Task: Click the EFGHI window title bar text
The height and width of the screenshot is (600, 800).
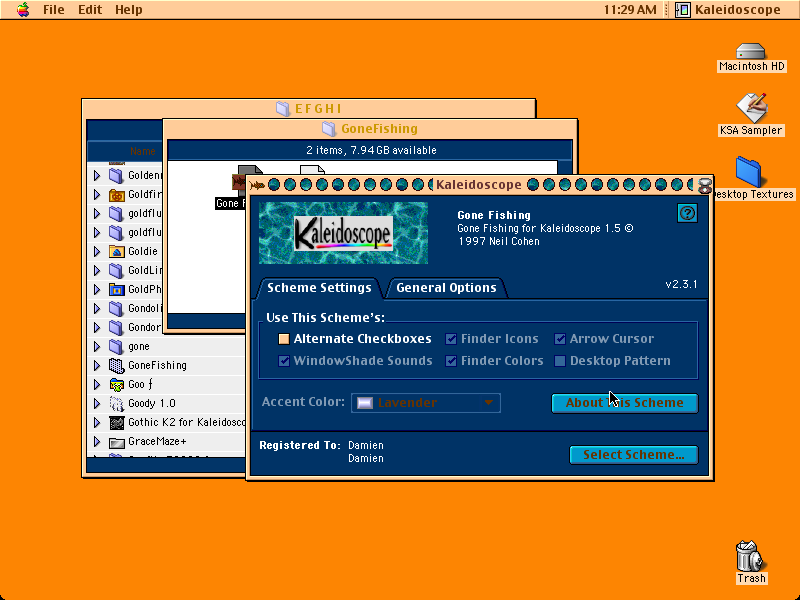Action: (x=318, y=109)
